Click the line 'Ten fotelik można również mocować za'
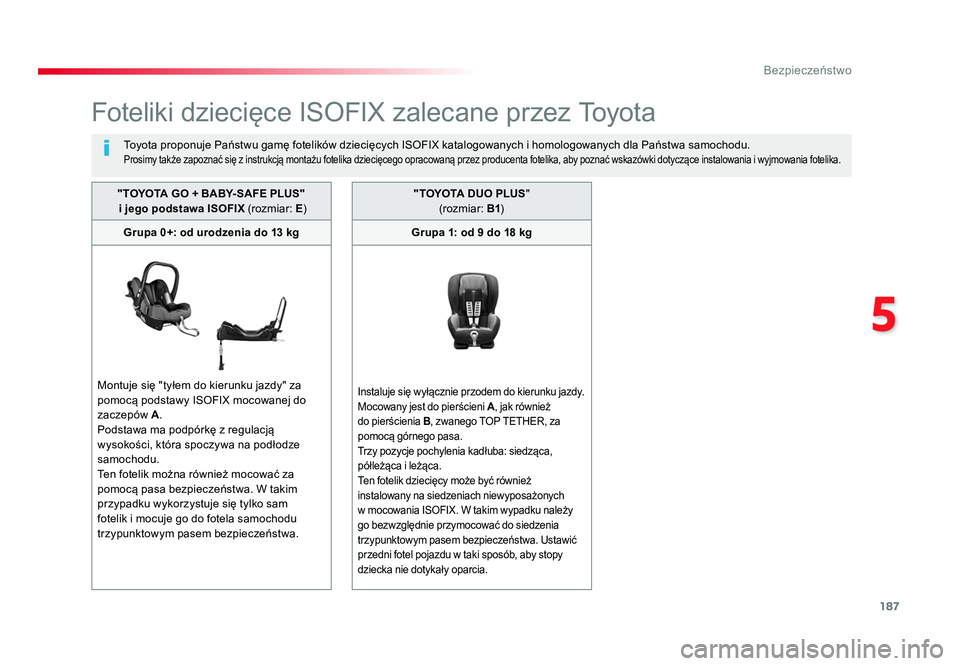Image resolution: width=960 pixels, height=666 pixels. 195,474
